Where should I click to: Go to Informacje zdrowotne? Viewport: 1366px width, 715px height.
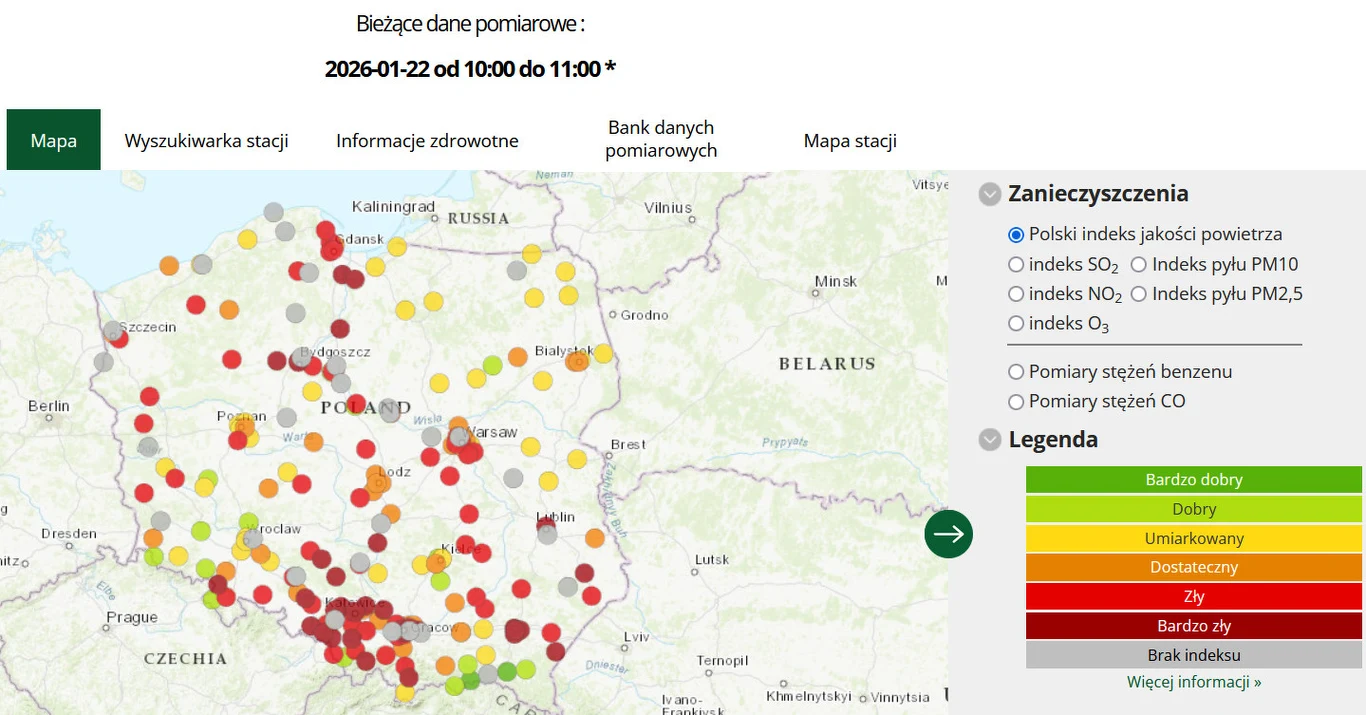tap(427, 140)
